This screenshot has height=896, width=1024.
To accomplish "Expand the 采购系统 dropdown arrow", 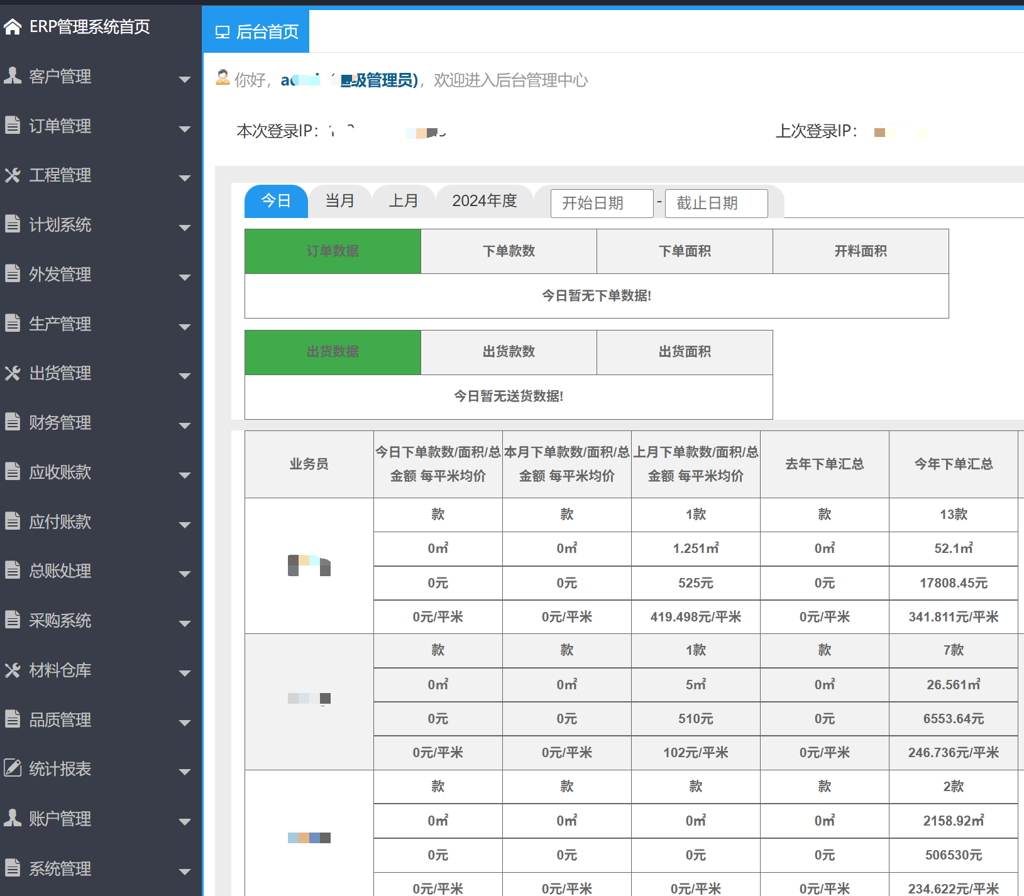I will [185, 622].
